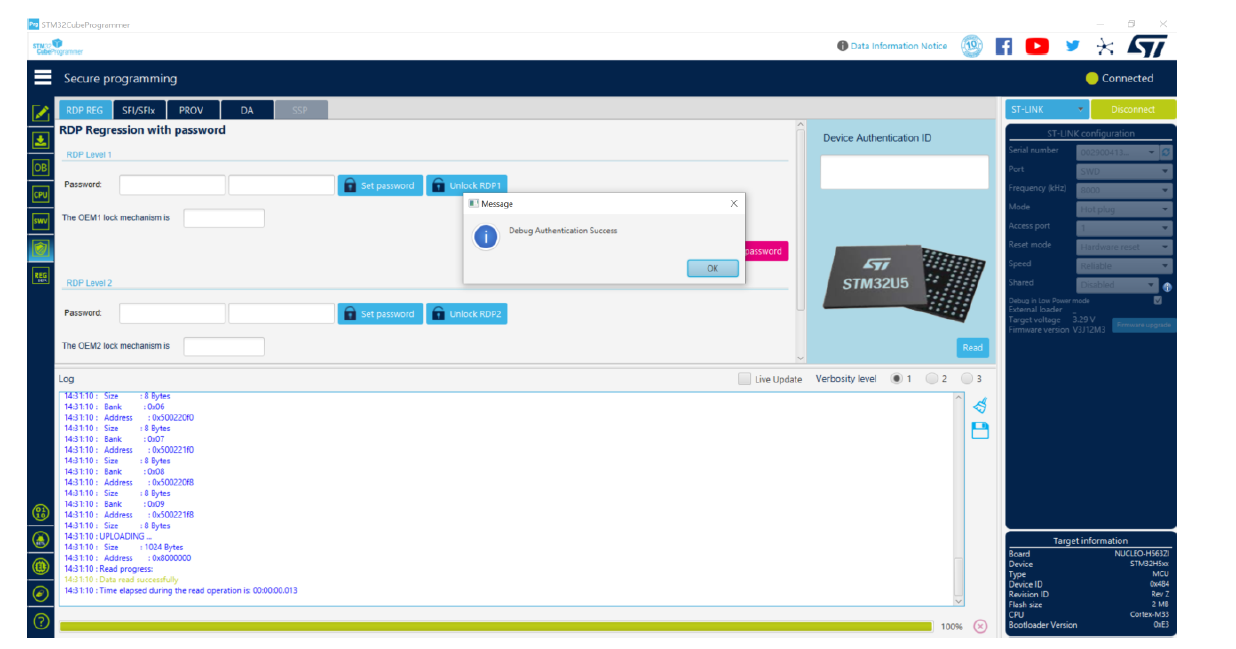The image size is (1236, 649).
Task: Select verbosity level 2 radio button
Action: [932, 379]
